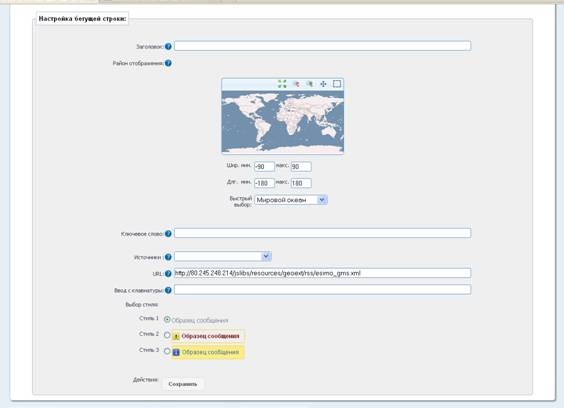Click the green zoom-to-full-extent map icon
The width and height of the screenshot is (564, 408).
tap(282, 84)
